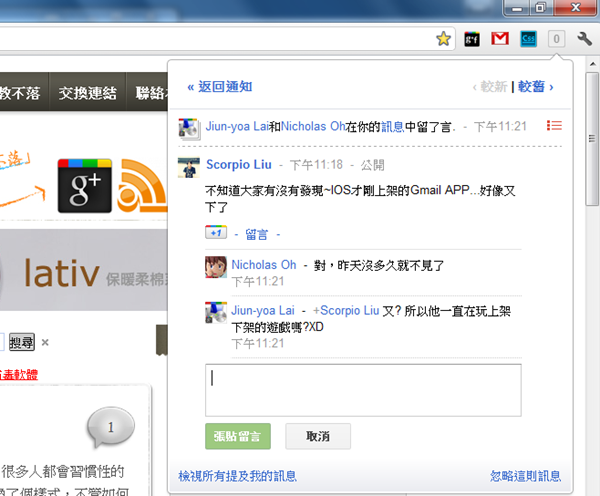The width and height of the screenshot is (600, 496).
Task: Open the large Google+ icon on the webpage
Action: [85, 186]
